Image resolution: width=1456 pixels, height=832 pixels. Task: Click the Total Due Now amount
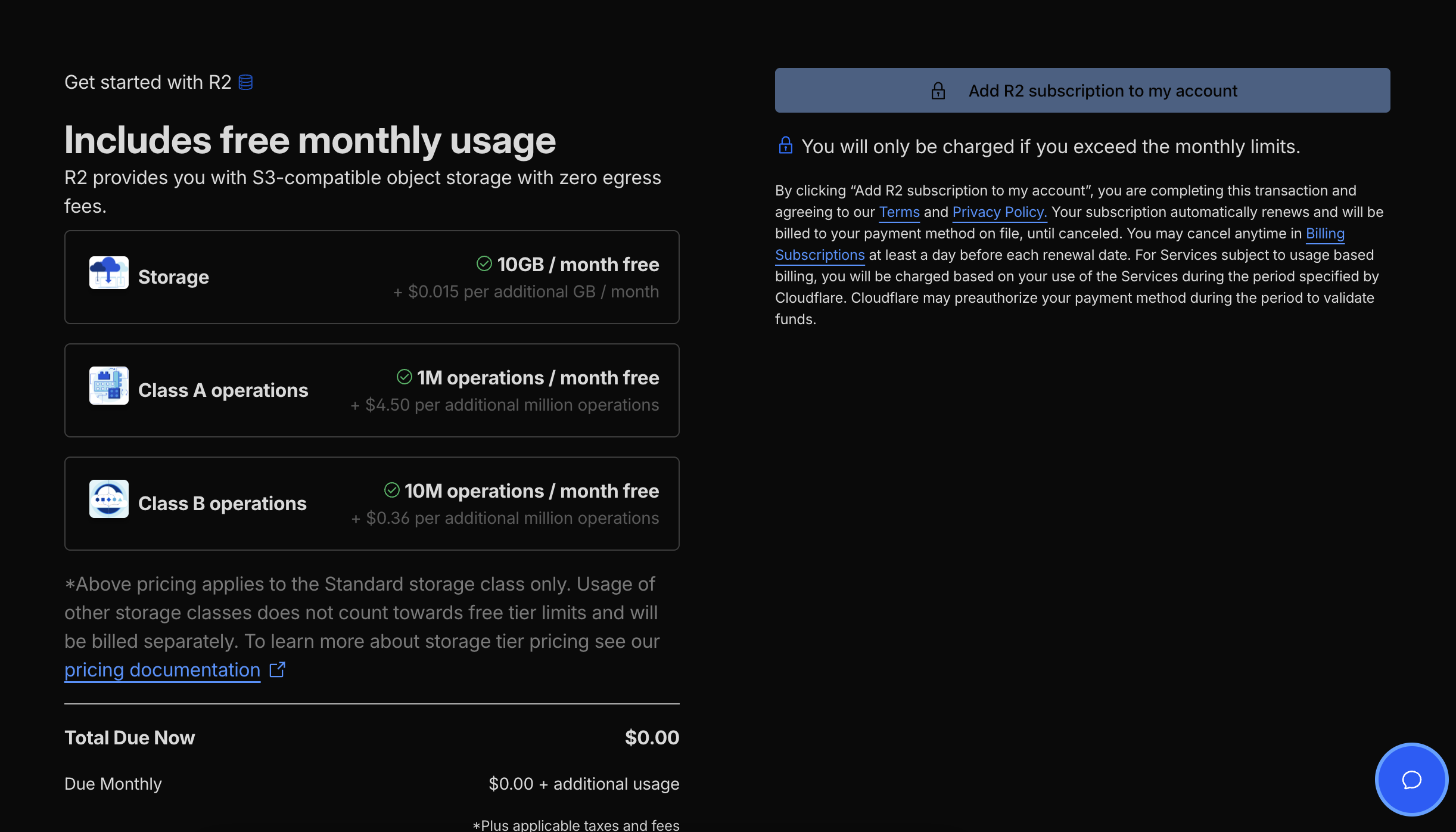click(652, 738)
